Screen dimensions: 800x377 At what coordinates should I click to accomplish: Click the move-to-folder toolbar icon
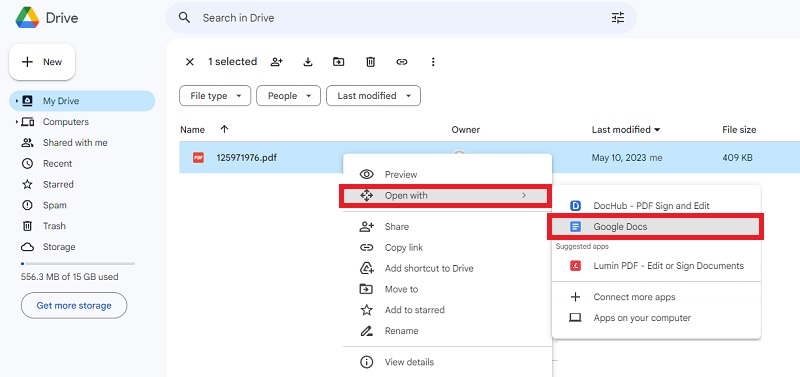338,62
